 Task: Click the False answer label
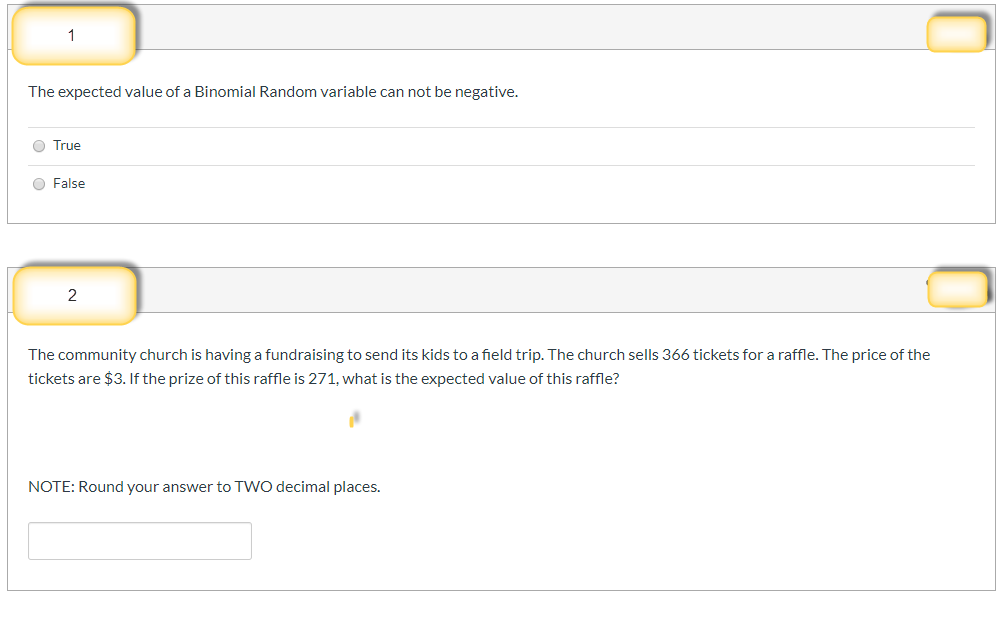(x=71, y=183)
